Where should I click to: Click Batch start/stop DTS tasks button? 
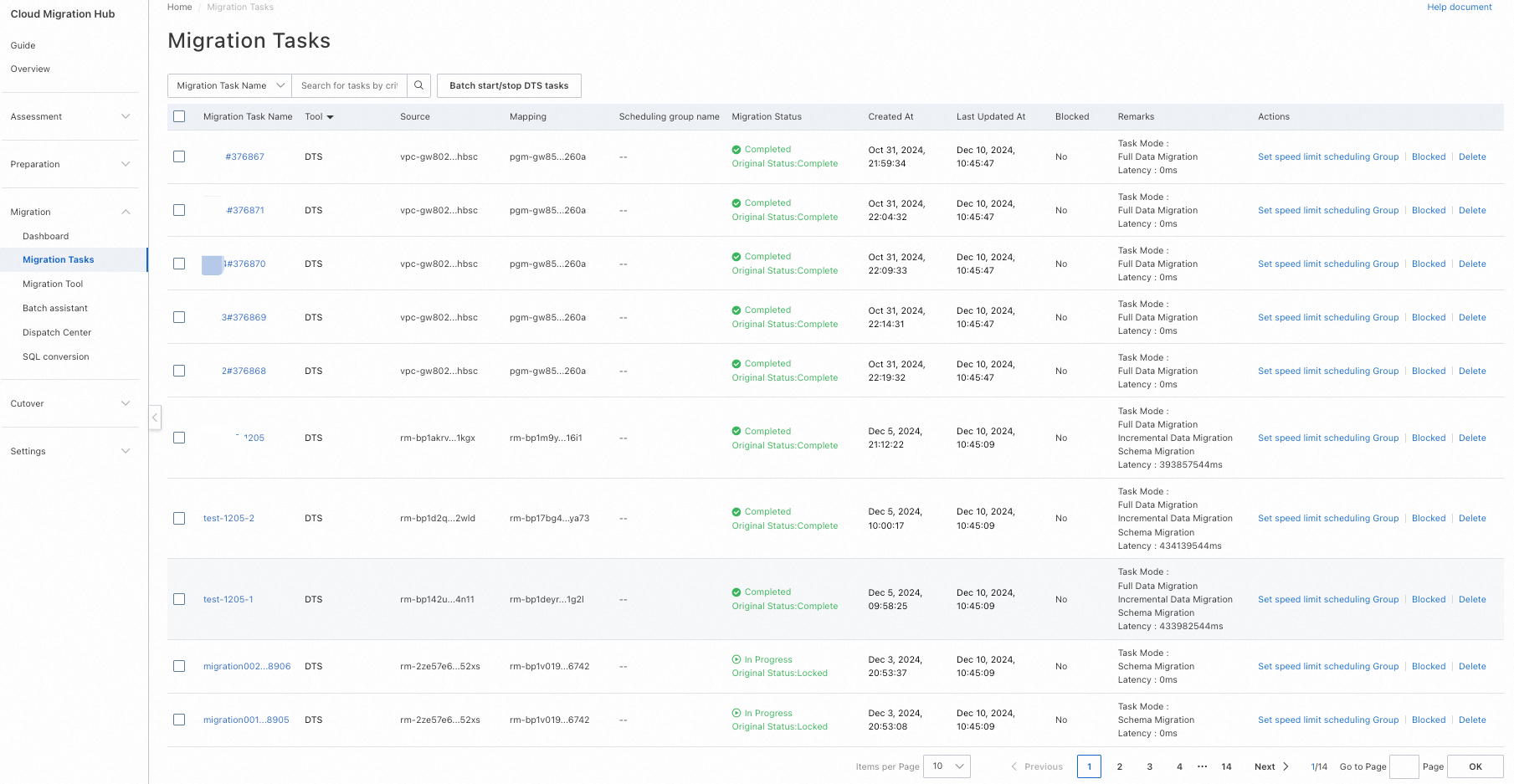click(509, 85)
